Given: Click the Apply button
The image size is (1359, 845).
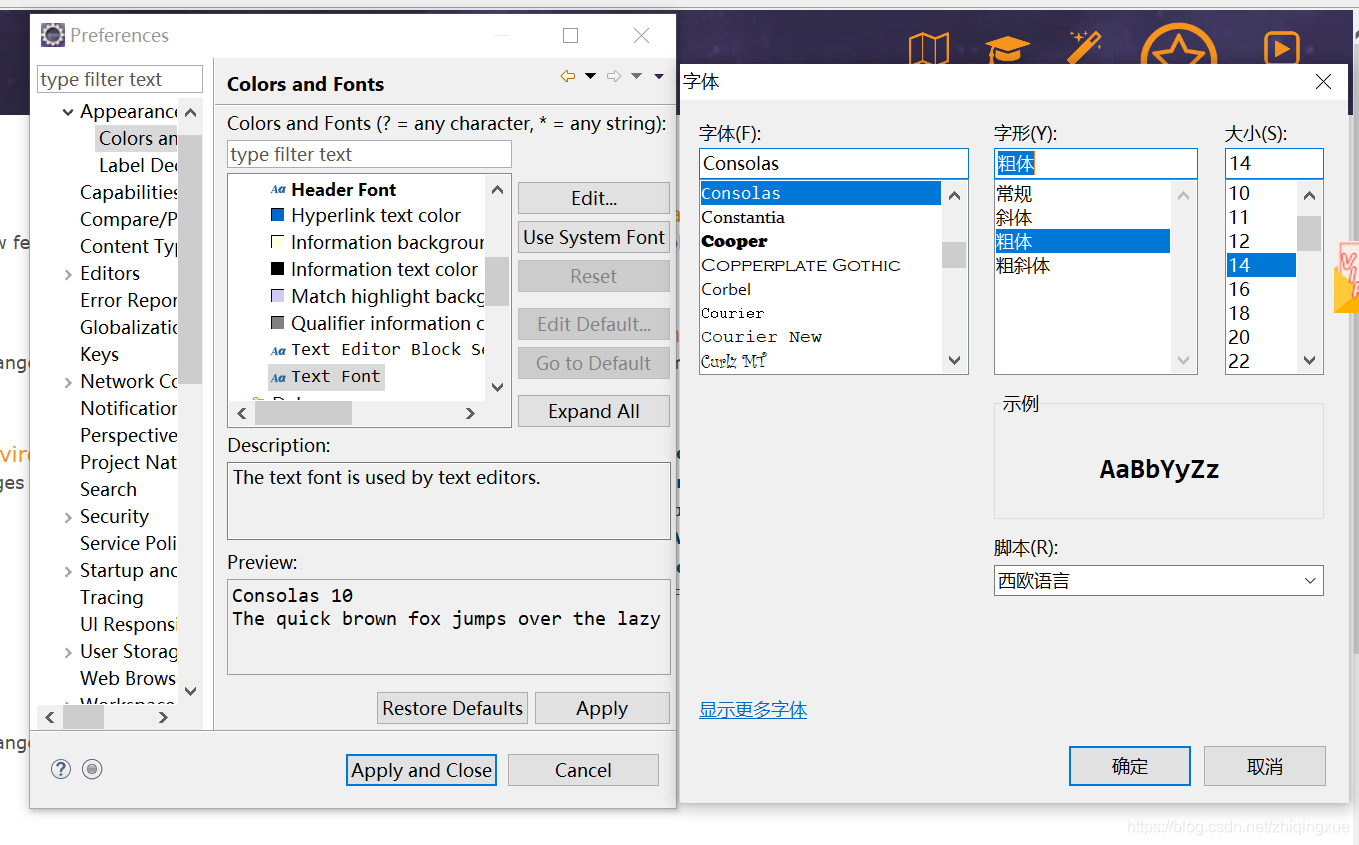Looking at the screenshot, I should pos(602,708).
